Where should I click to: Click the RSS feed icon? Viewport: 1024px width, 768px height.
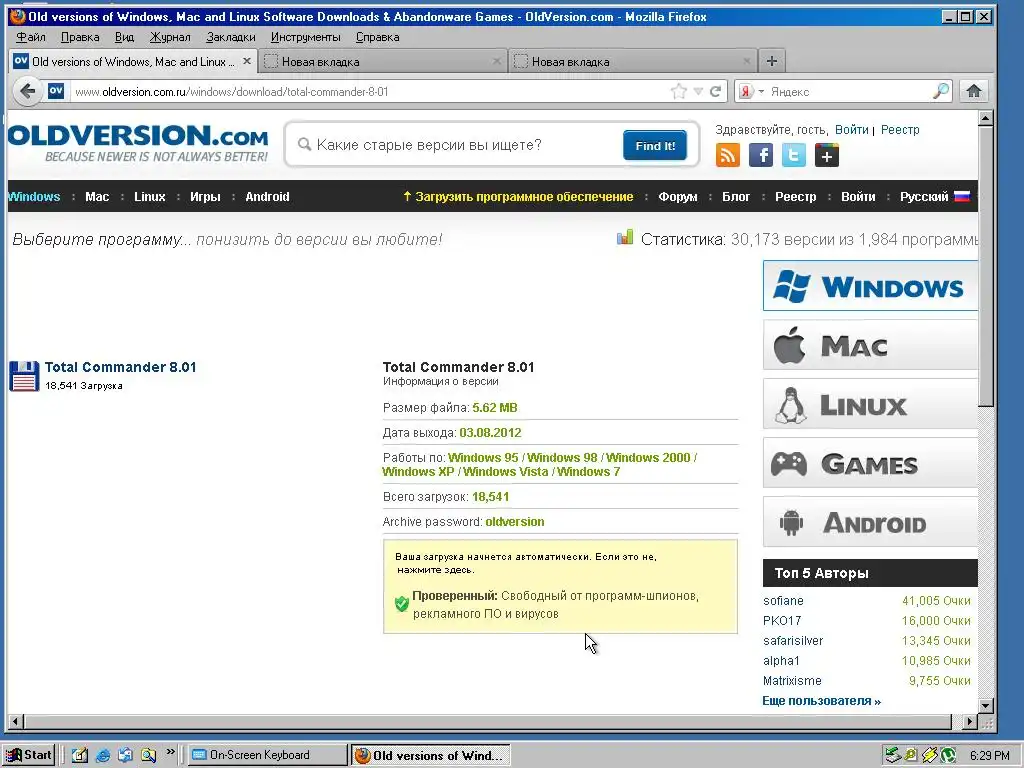click(x=728, y=155)
